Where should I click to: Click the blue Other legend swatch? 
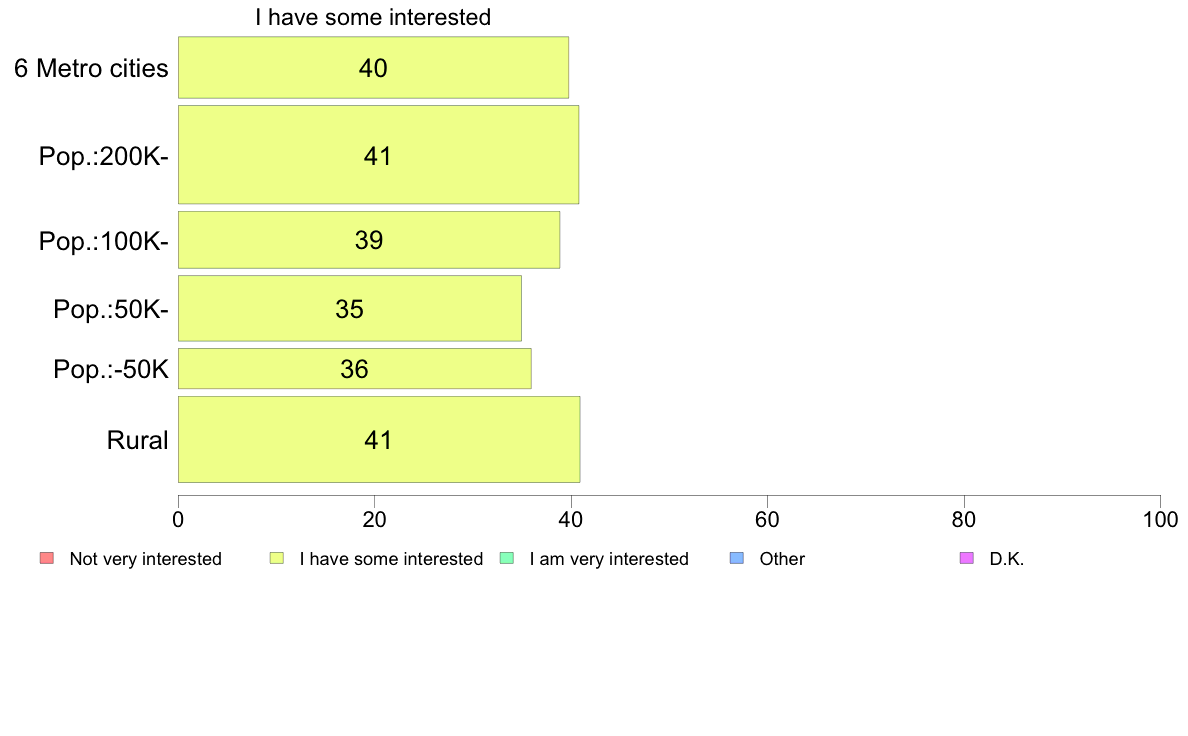click(736, 559)
